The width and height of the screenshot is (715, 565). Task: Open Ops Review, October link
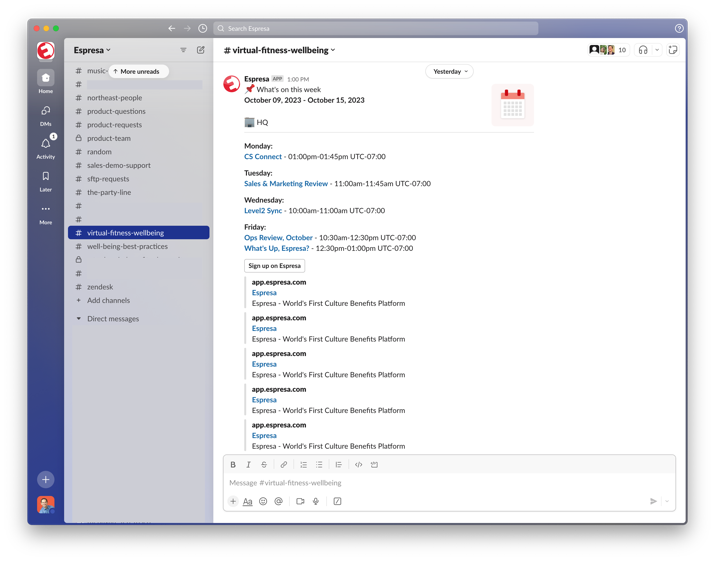tap(278, 238)
